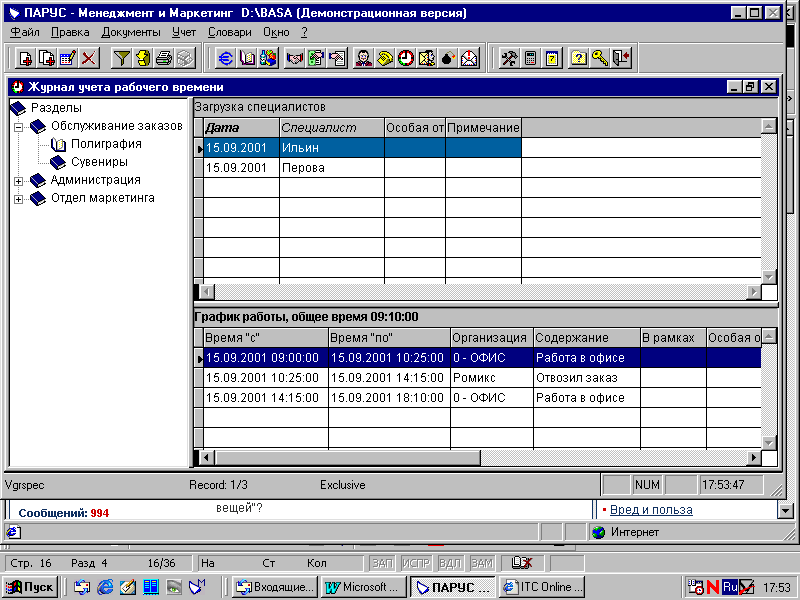The width and height of the screenshot is (800, 600).
Task: Expand the Отдел маркетинга tree branch
Action: click(x=18, y=199)
